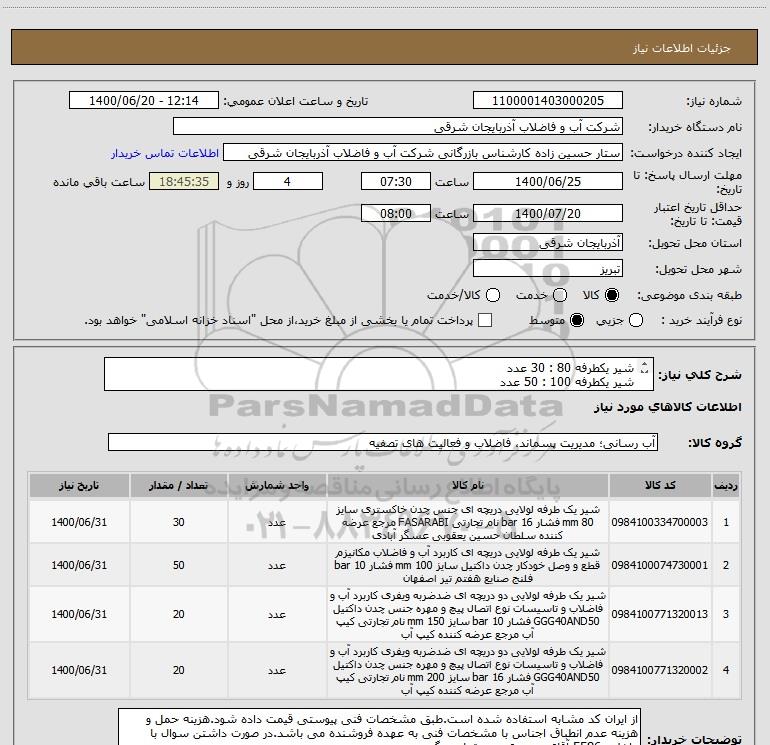The height and width of the screenshot is (745, 770).
Task: Choose the جزیی purchase process option
Action: pyautogui.click(x=635, y=320)
